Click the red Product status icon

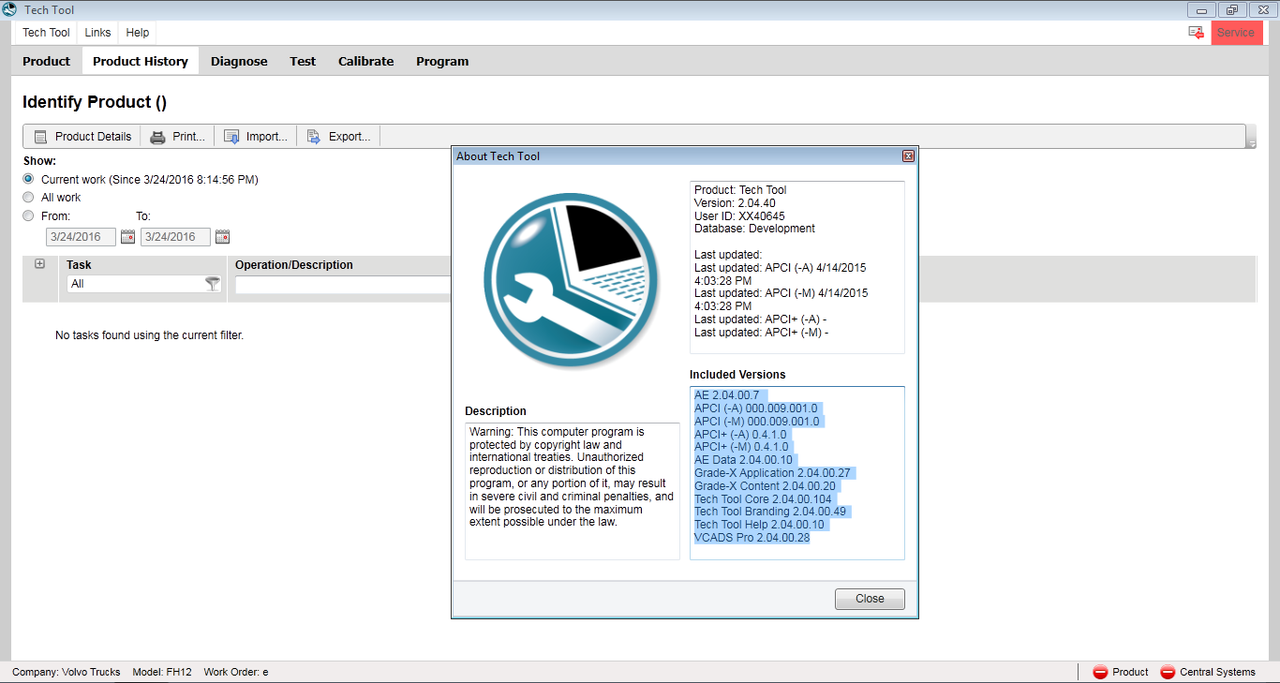(x=1100, y=672)
